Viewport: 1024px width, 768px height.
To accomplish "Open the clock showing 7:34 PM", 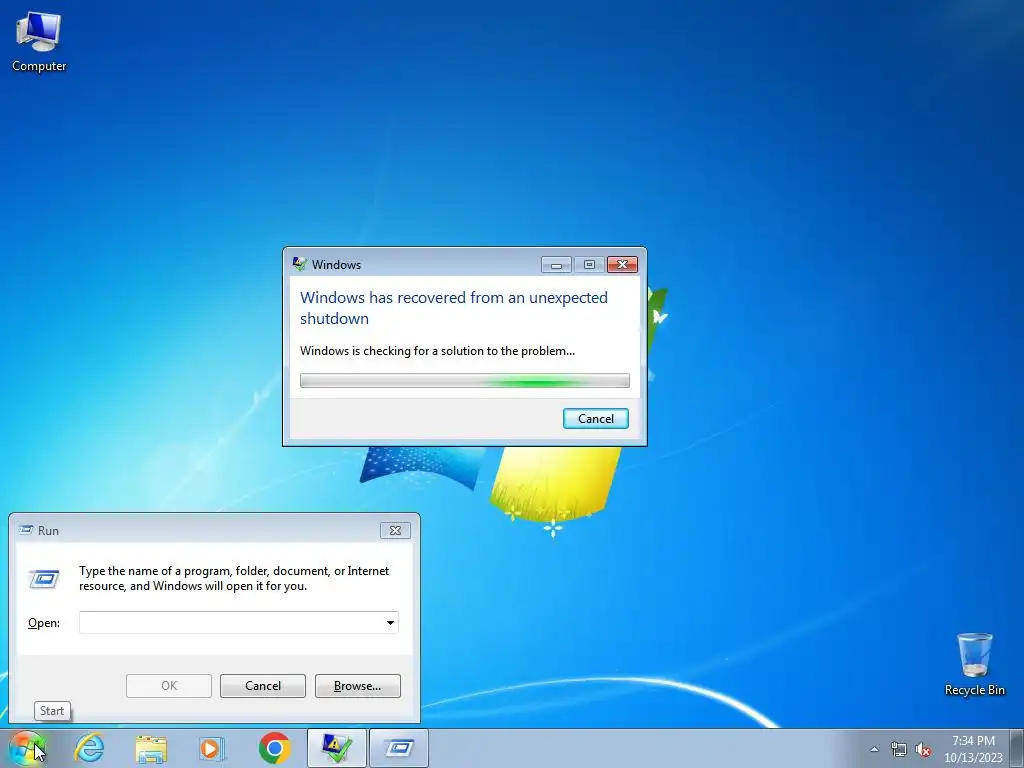I will pos(973,749).
